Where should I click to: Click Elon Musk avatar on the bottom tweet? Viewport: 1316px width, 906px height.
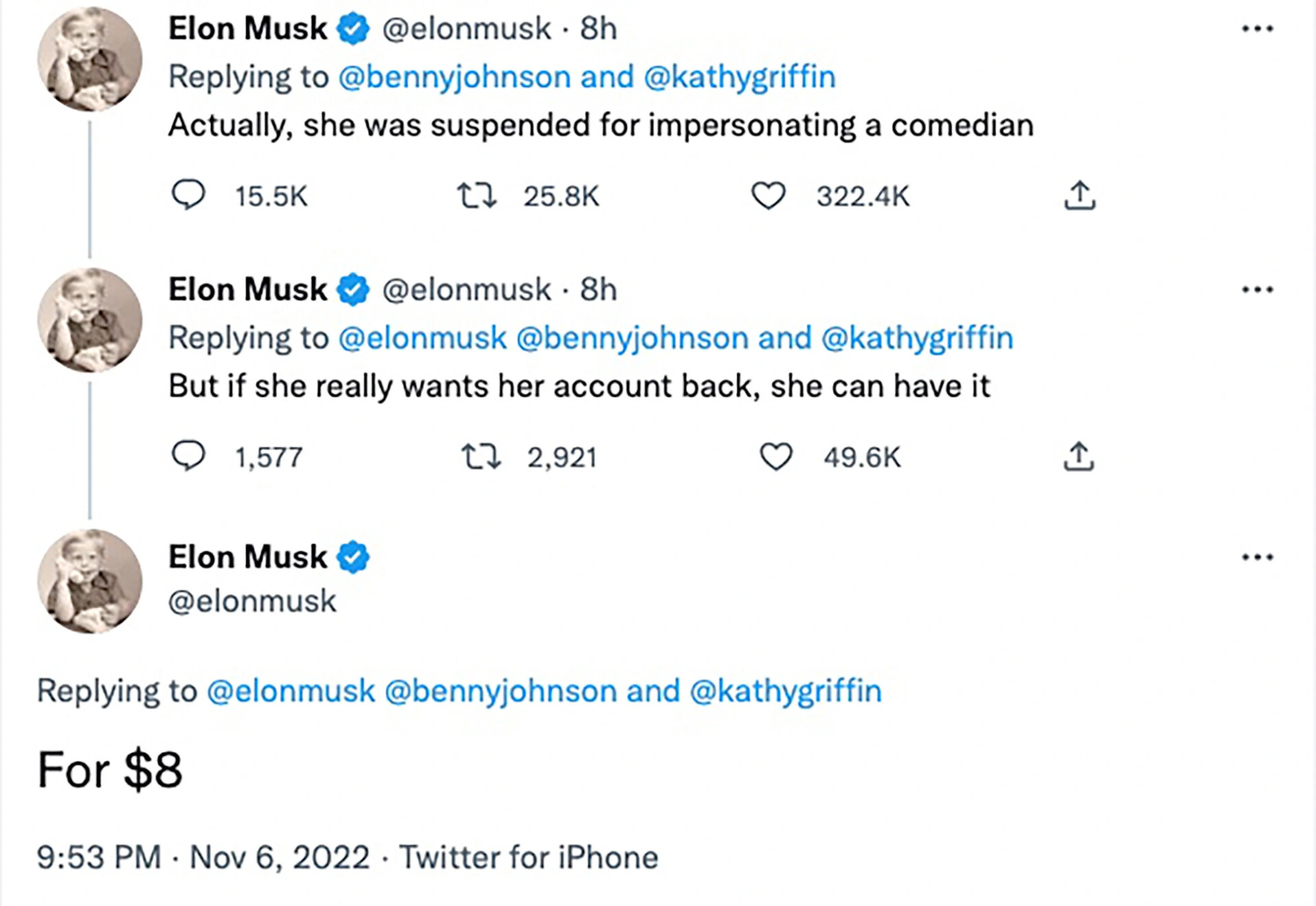[x=89, y=581]
